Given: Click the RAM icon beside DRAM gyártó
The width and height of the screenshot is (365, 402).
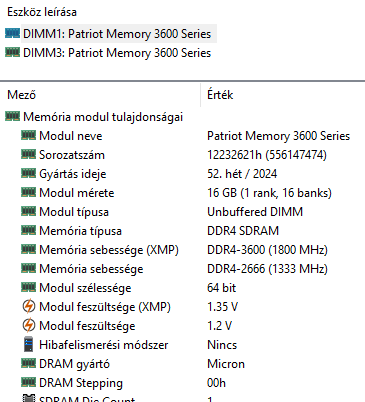Looking at the screenshot, I should coord(29,363).
